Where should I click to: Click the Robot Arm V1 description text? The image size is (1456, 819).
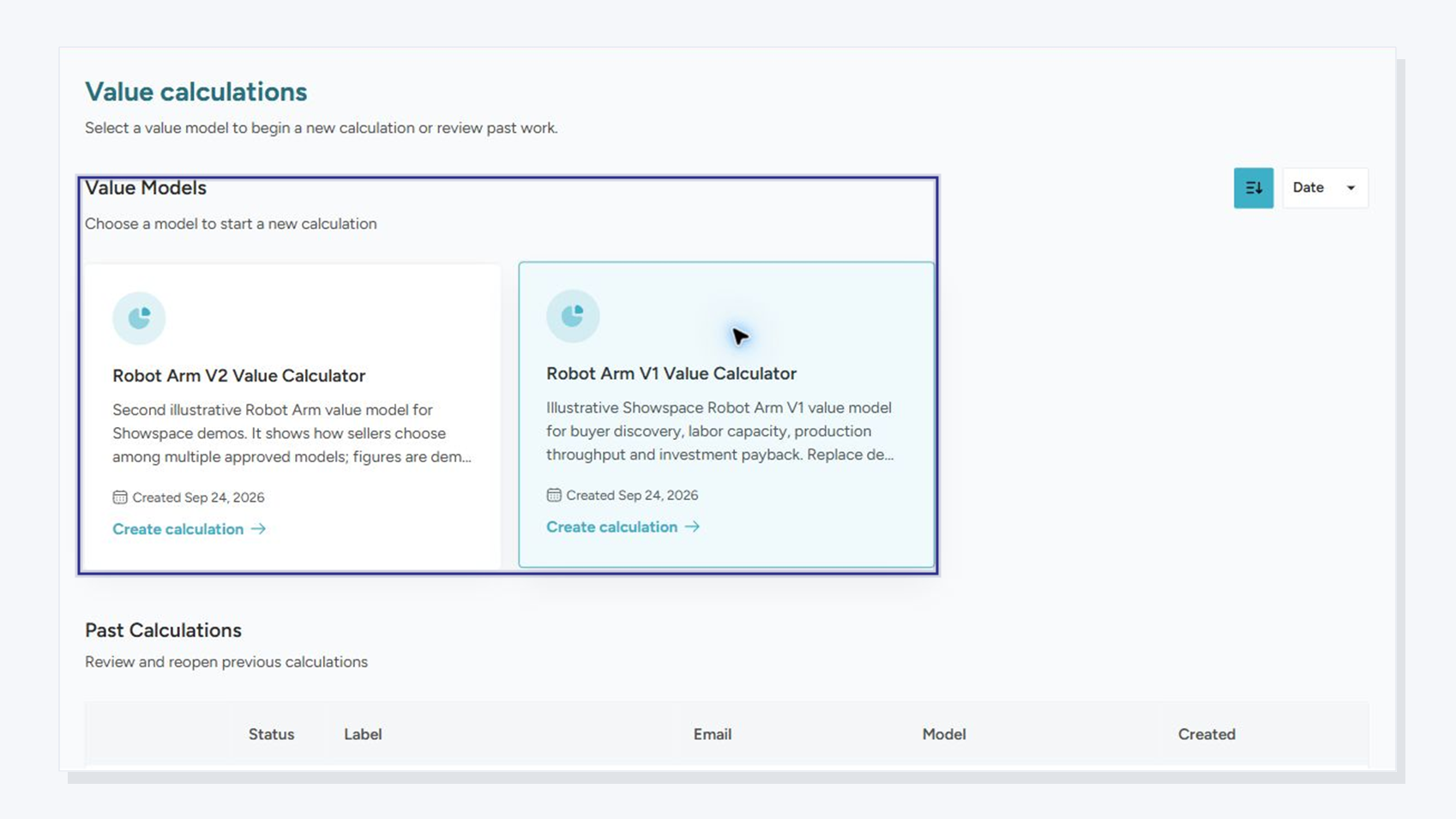[x=719, y=431]
